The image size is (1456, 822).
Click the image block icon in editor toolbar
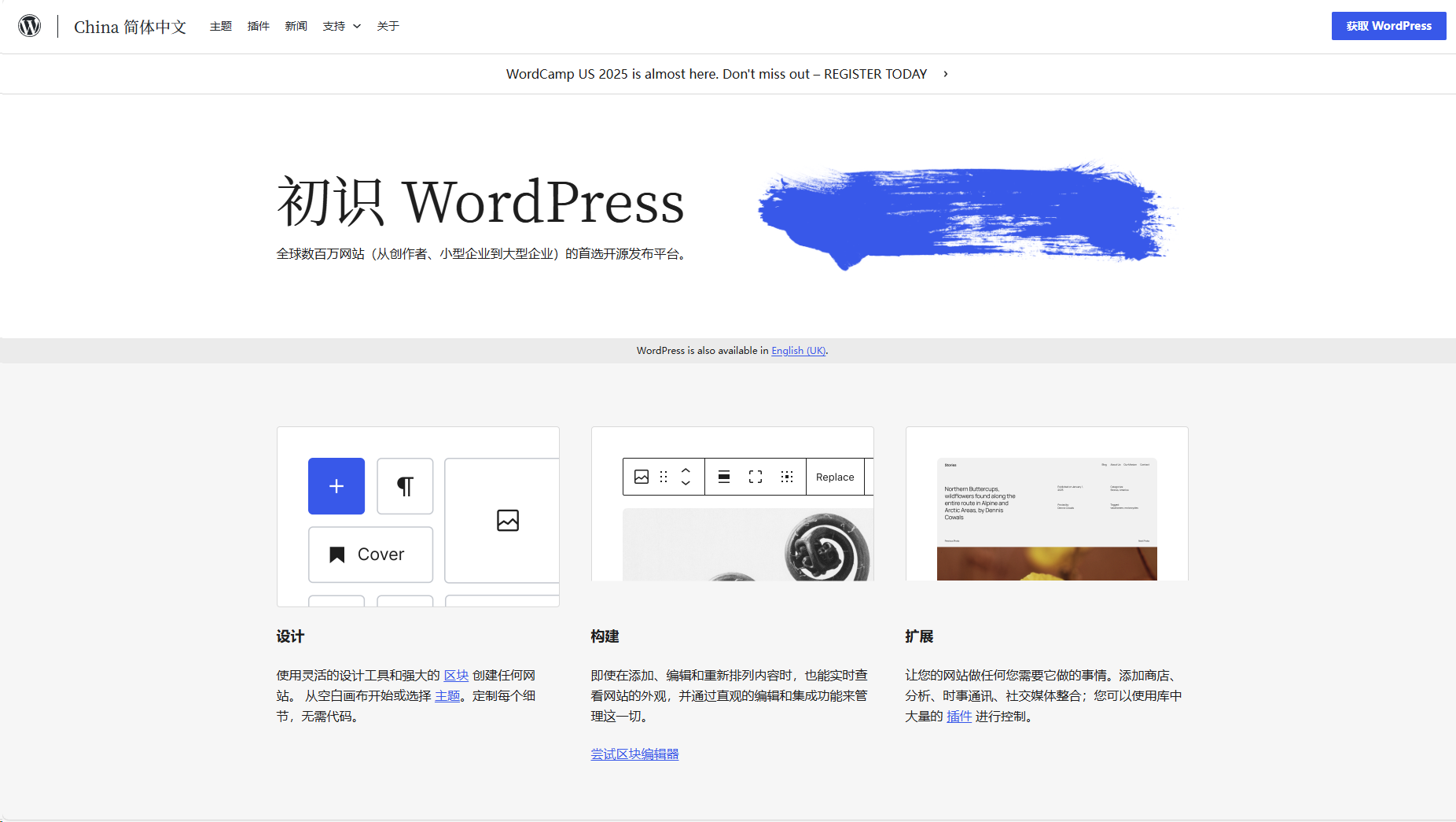[x=642, y=477]
